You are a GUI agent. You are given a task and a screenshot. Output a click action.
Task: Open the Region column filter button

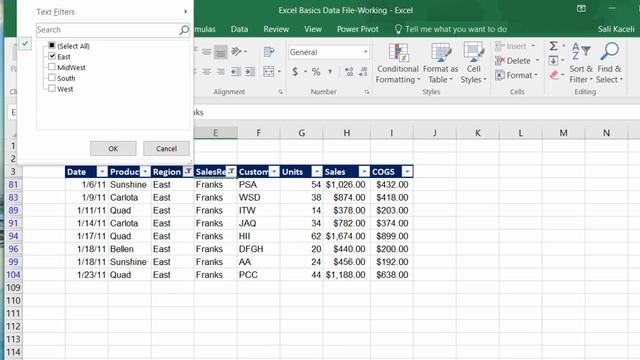(x=188, y=172)
